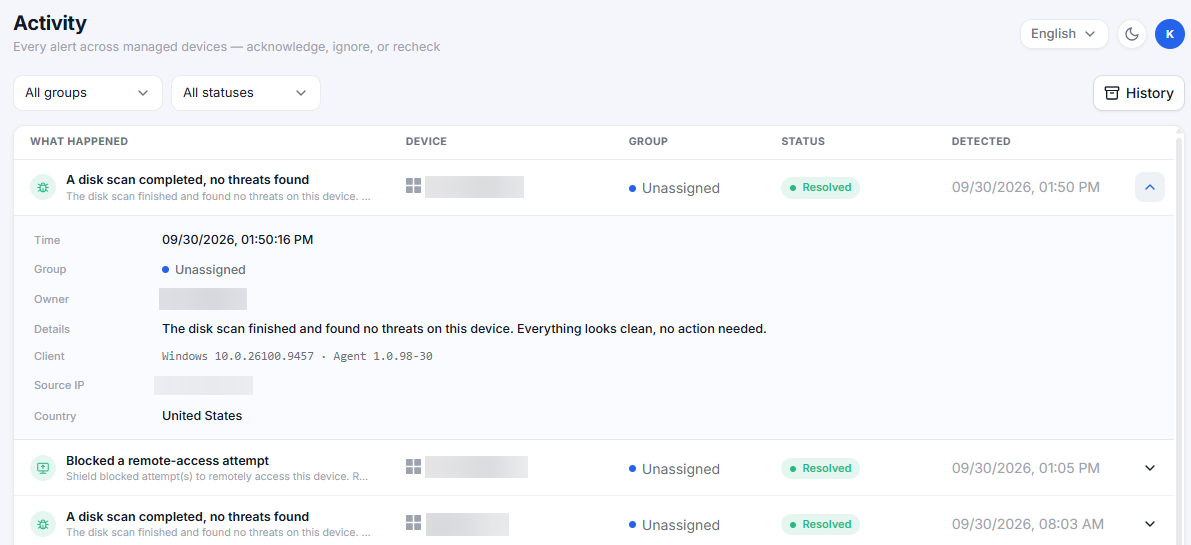The height and width of the screenshot is (545, 1191).
Task: Click the archive icon in the History button
Action: point(1112,93)
